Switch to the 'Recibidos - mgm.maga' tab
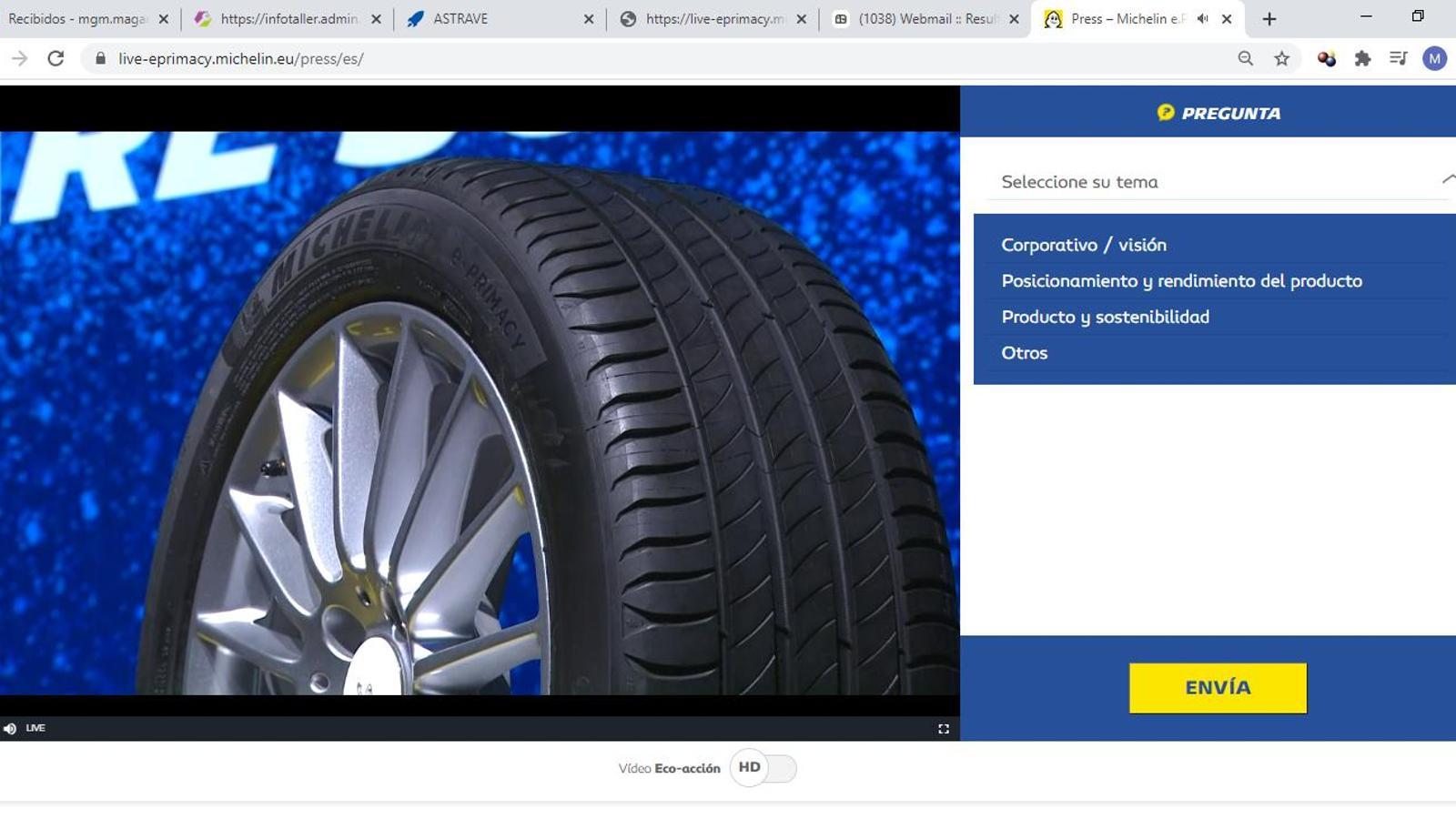Viewport: 1456px width, 819px height. [78, 18]
